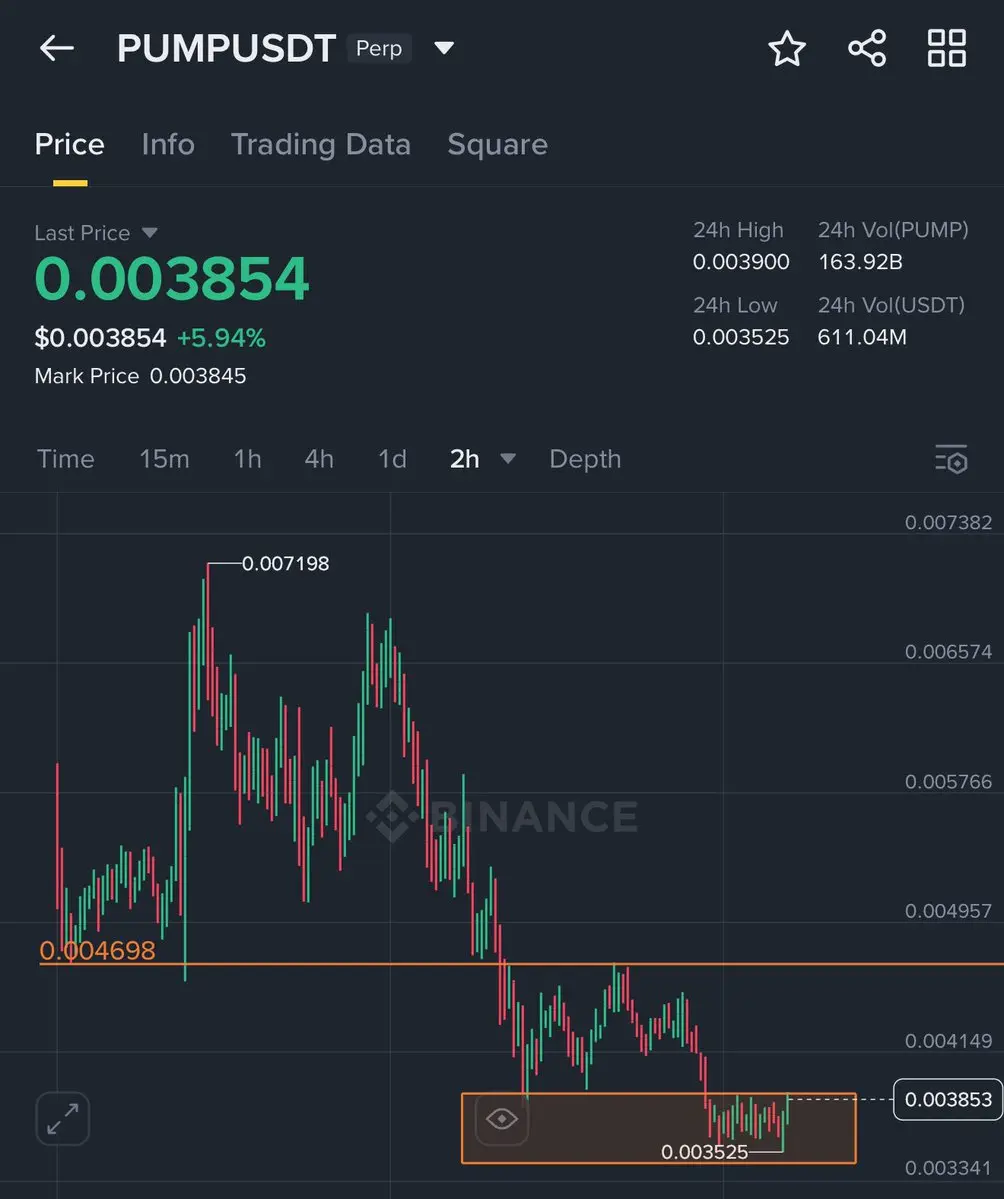The width and height of the screenshot is (1004, 1199).
Task: Open the Square tab
Action: (x=498, y=145)
